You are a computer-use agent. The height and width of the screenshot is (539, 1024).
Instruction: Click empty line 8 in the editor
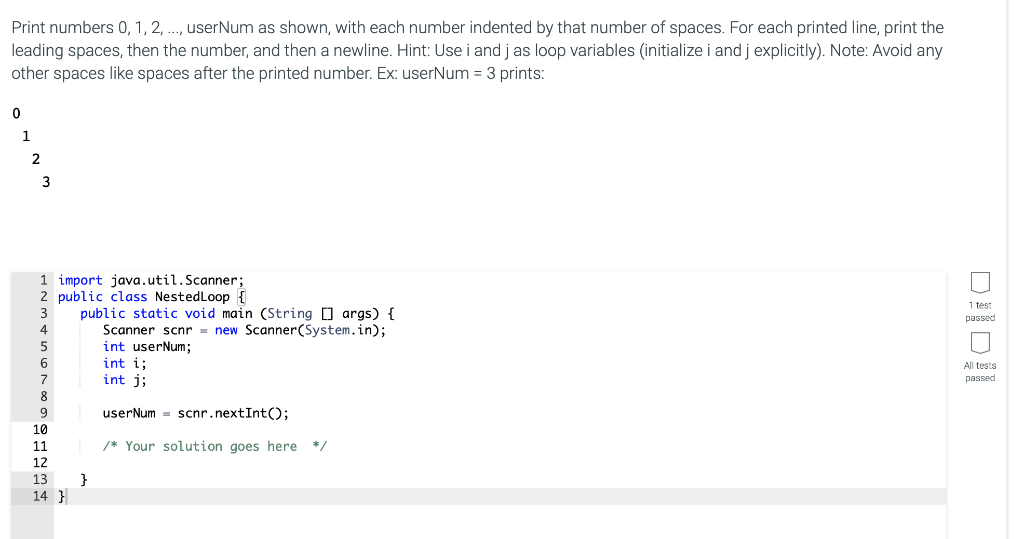[500, 396]
